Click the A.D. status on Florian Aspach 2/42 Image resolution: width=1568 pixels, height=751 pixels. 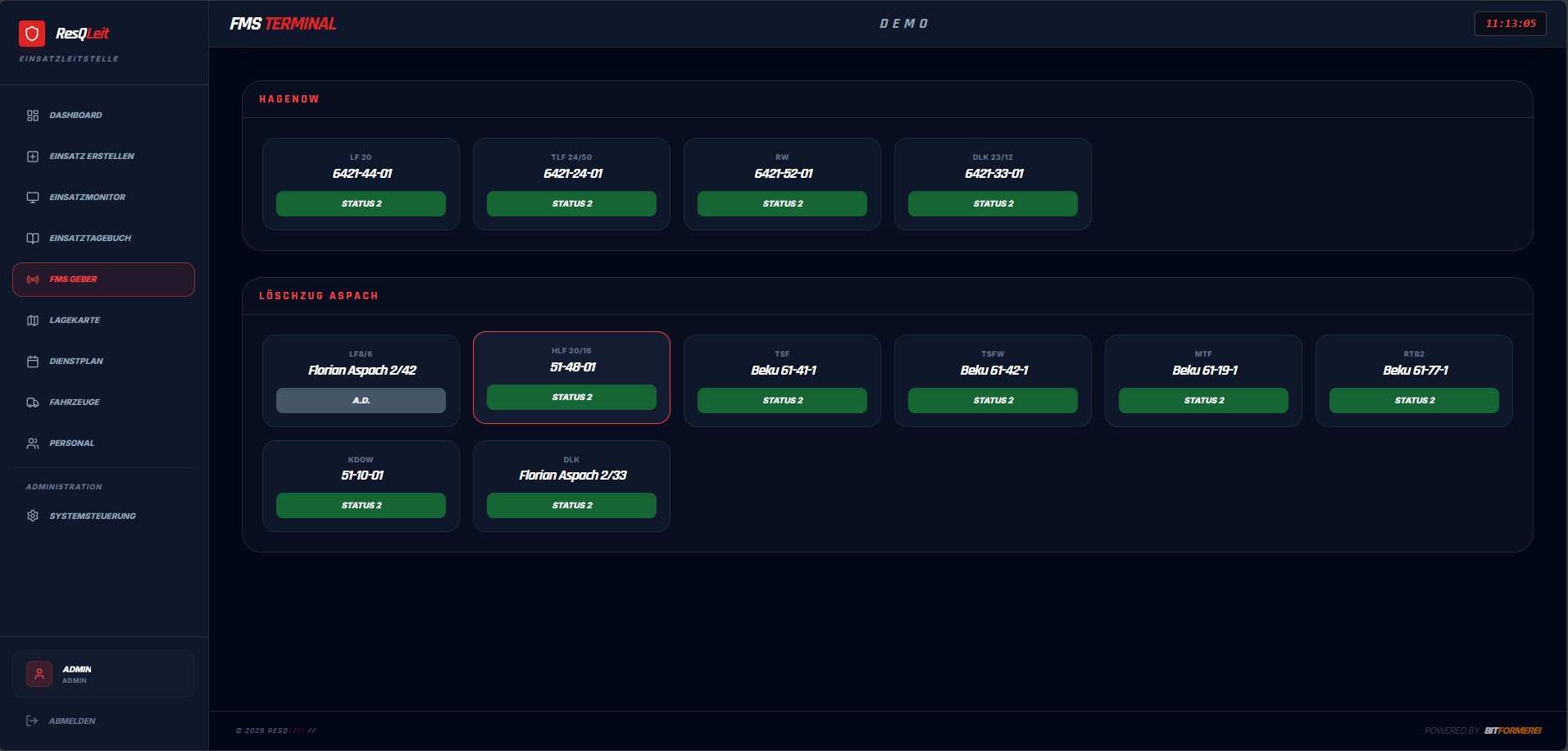(x=361, y=400)
